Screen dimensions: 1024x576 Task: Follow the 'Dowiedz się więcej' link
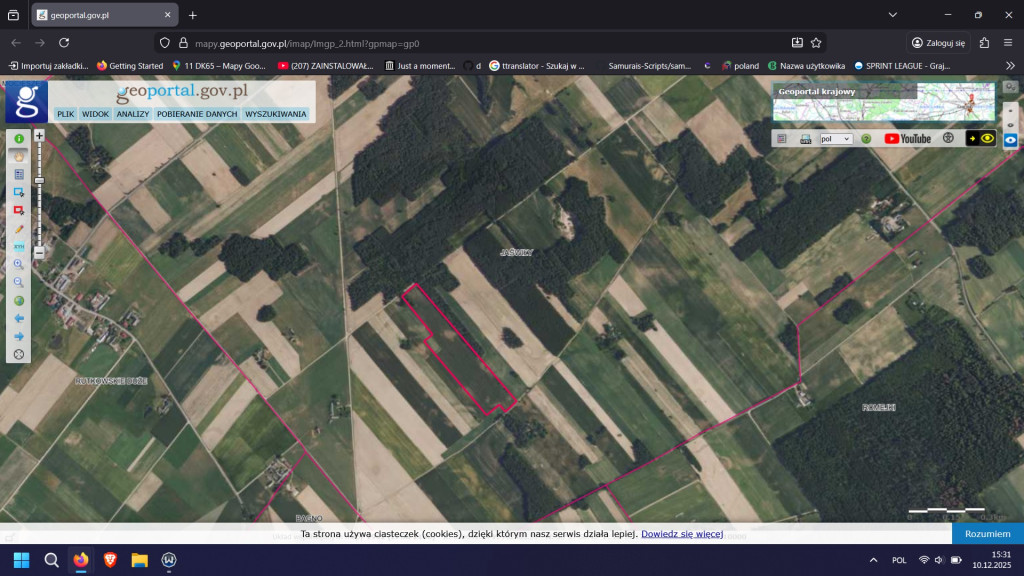tap(682, 534)
